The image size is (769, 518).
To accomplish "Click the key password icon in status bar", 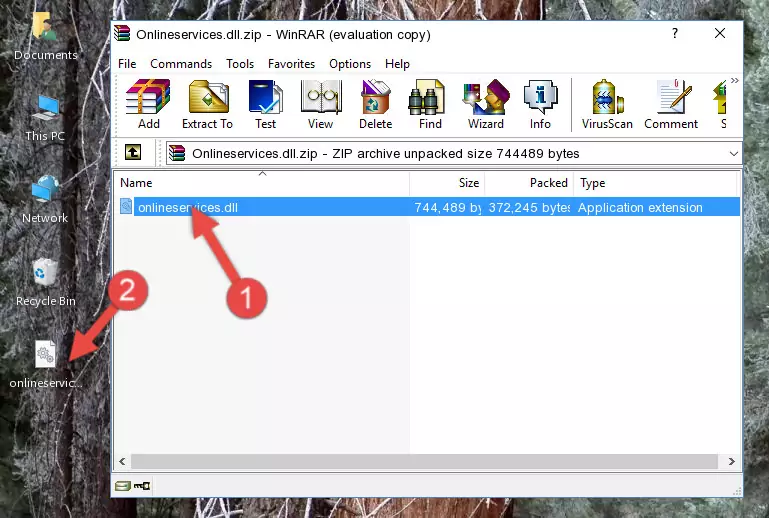I will tap(142, 486).
